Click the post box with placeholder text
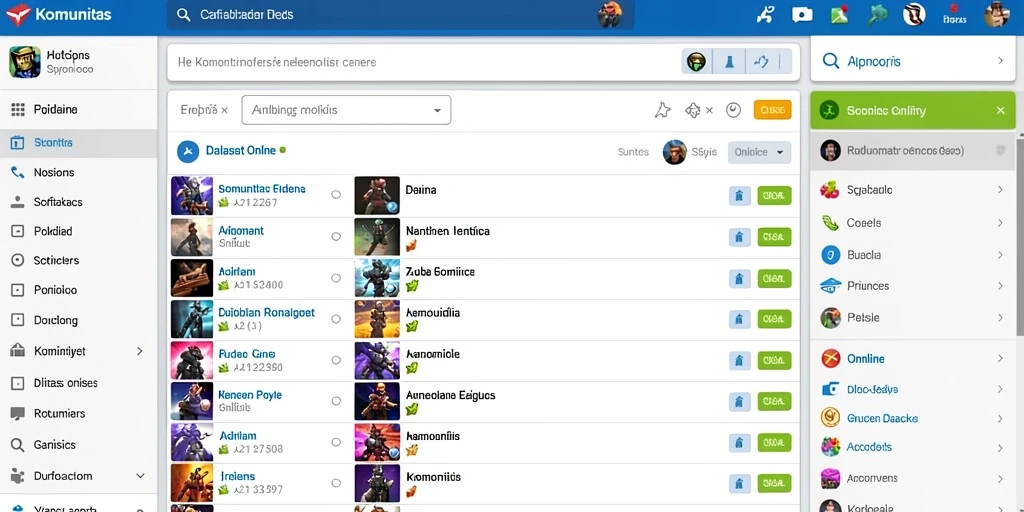The width and height of the screenshot is (1024, 512). click(483, 63)
